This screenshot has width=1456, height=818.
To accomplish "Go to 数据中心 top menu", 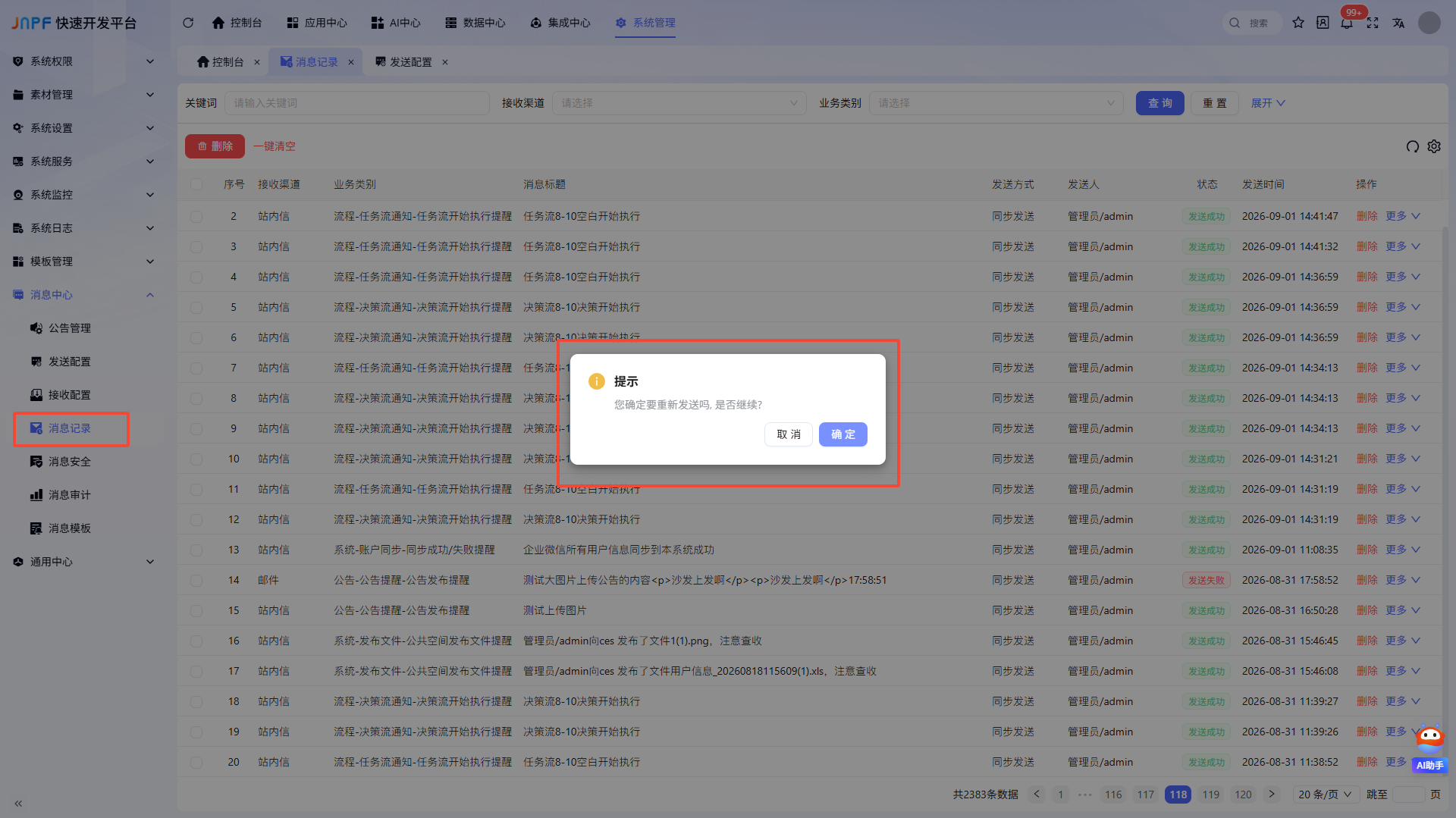I will click(x=475, y=23).
